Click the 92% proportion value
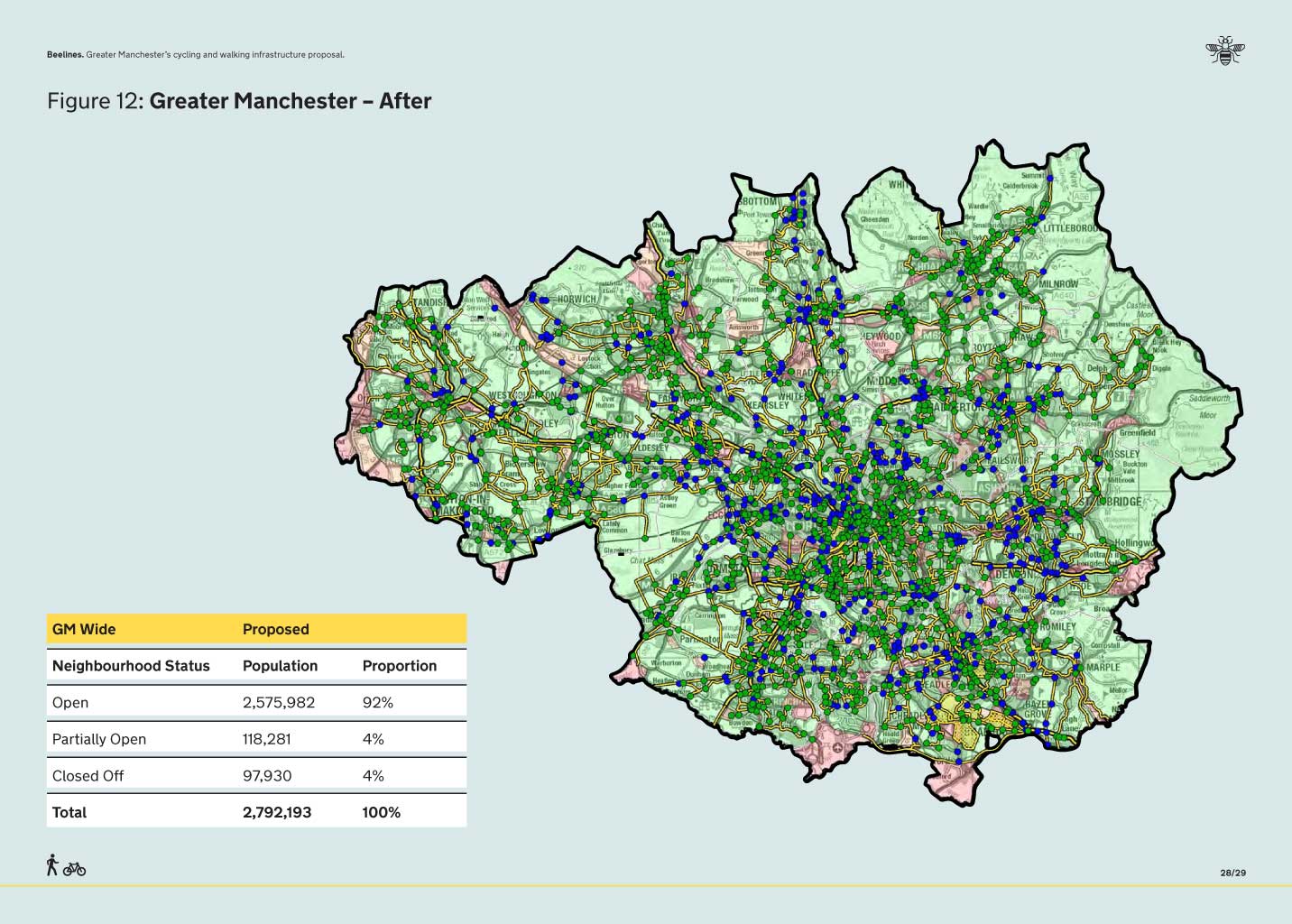Screen dimensions: 1292x924 377,702
